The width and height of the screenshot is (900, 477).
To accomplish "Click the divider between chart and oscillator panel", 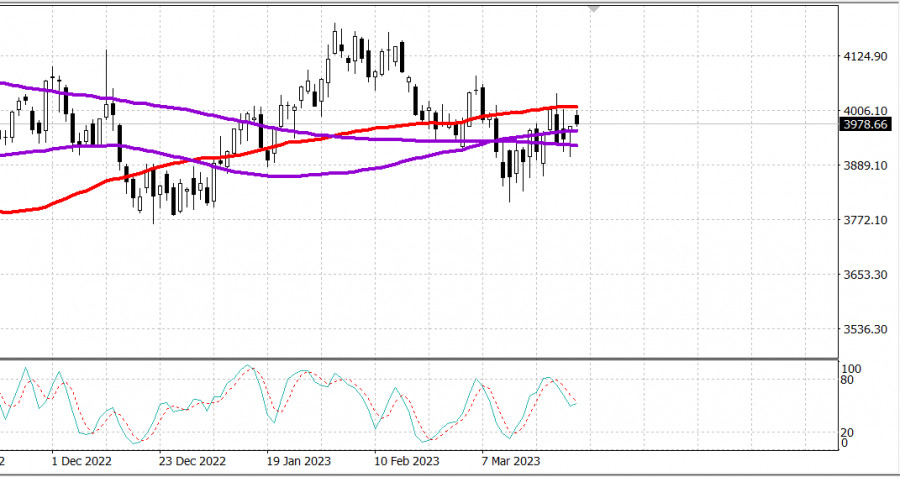I will (x=420, y=358).
